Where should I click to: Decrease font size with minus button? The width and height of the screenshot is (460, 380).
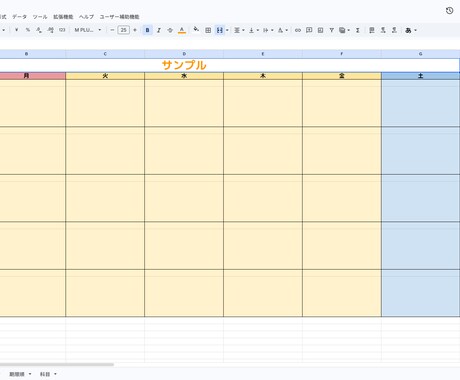pos(112,30)
